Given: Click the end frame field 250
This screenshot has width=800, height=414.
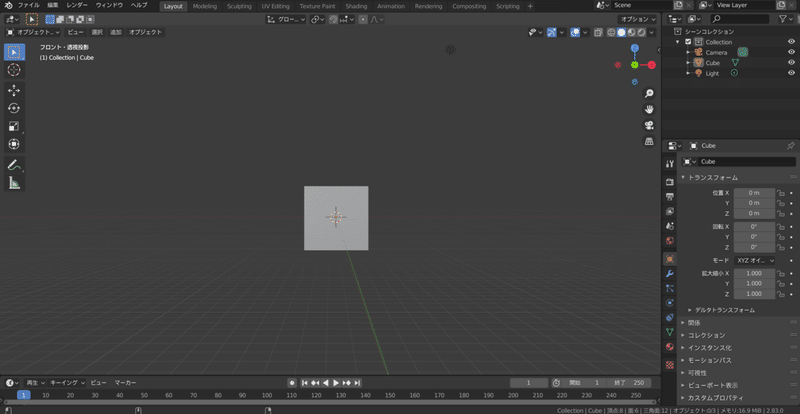Looking at the screenshot, I should (x=630, y=383).
